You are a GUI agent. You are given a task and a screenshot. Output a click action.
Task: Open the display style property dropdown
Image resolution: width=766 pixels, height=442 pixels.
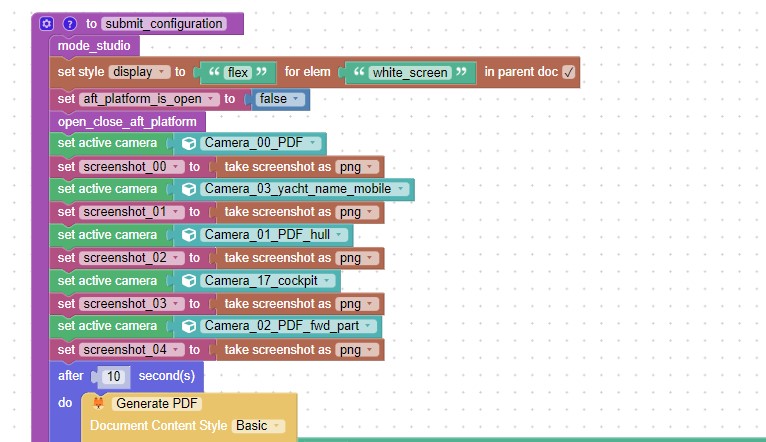pos(139,72)
